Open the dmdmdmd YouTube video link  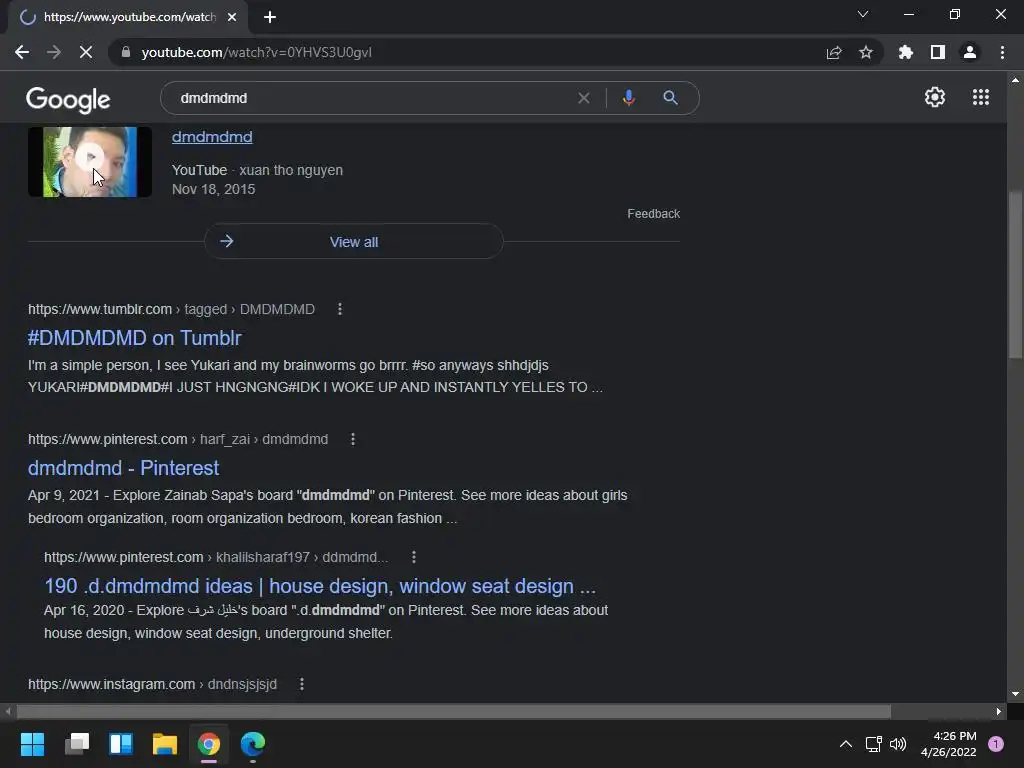[212, 136]
